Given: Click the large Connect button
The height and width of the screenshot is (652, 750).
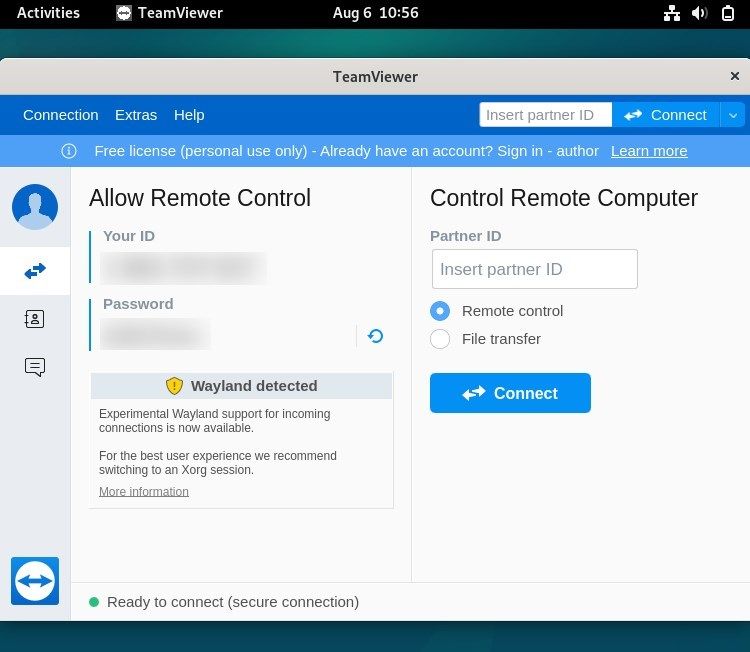Looking at the screenshot, I should click(x=510, y=393).
